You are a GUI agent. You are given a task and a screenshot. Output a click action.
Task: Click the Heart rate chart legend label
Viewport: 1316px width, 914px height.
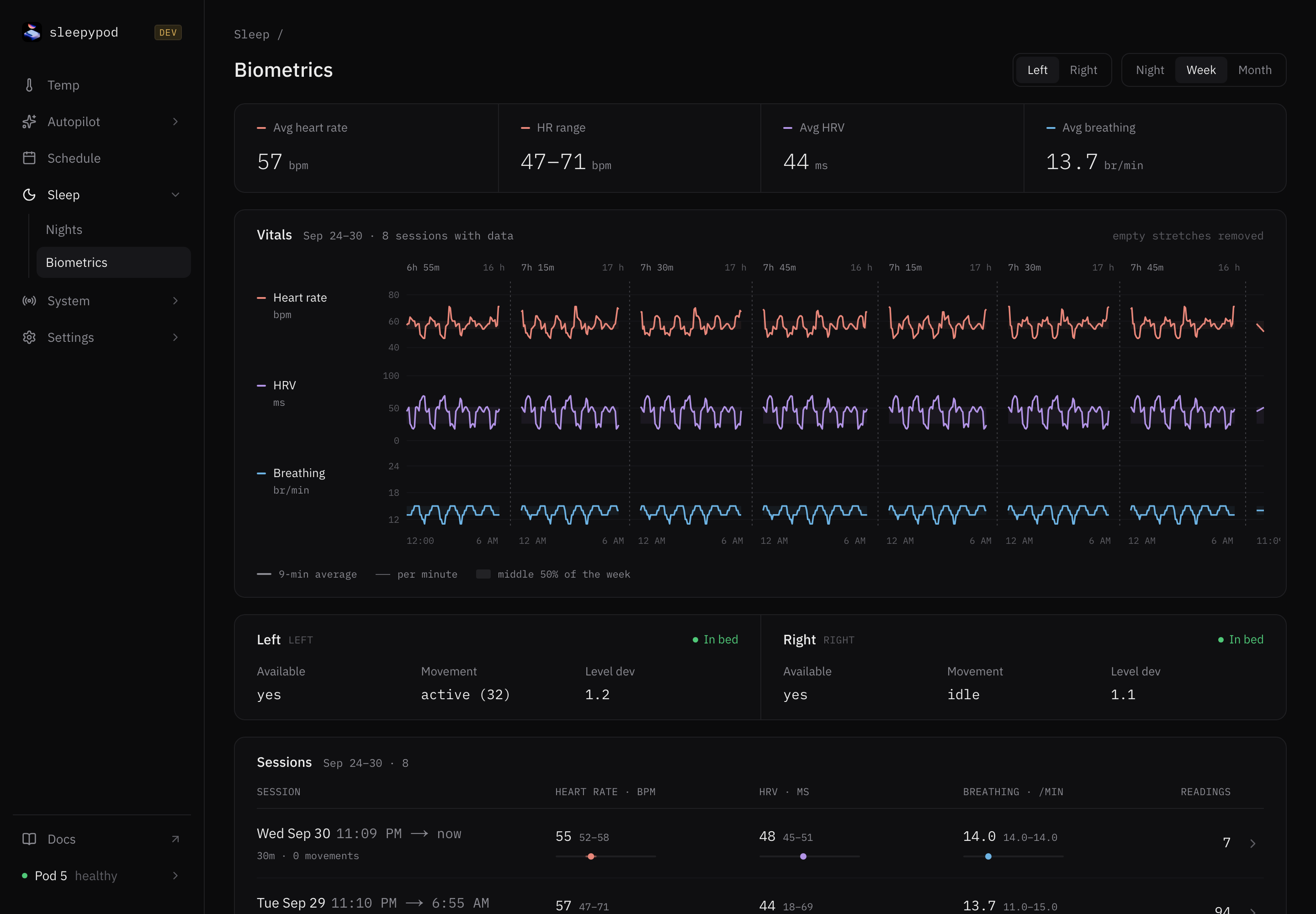tap(299, 298)
